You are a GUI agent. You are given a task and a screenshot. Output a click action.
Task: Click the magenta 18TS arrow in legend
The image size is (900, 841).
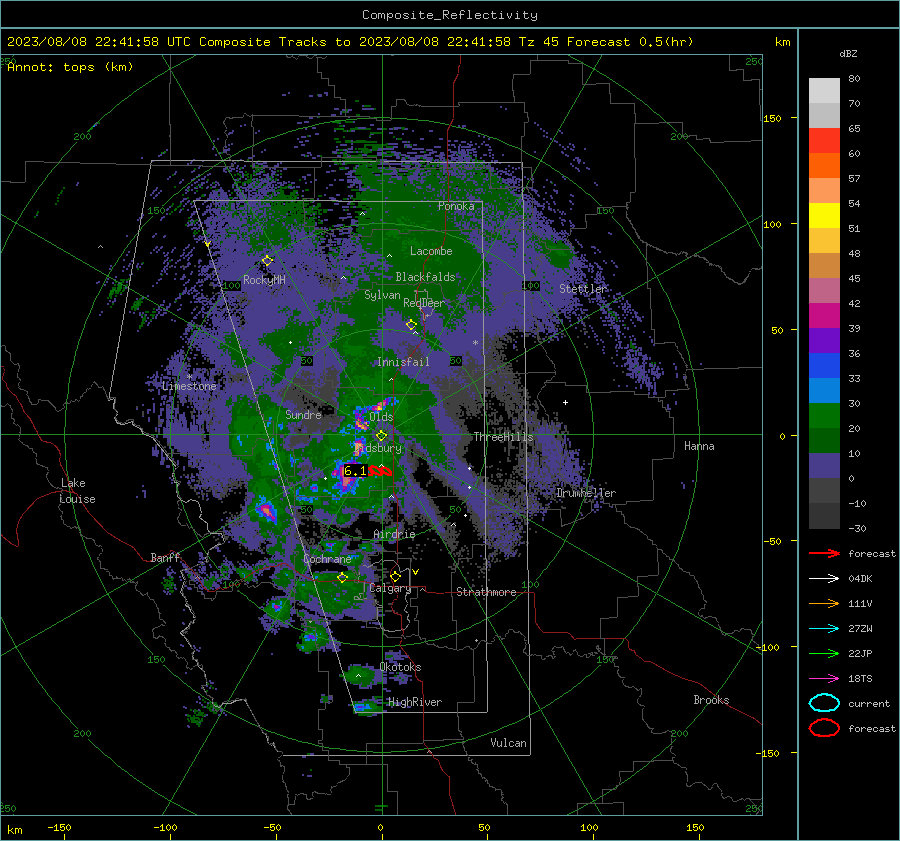(824, 679)
